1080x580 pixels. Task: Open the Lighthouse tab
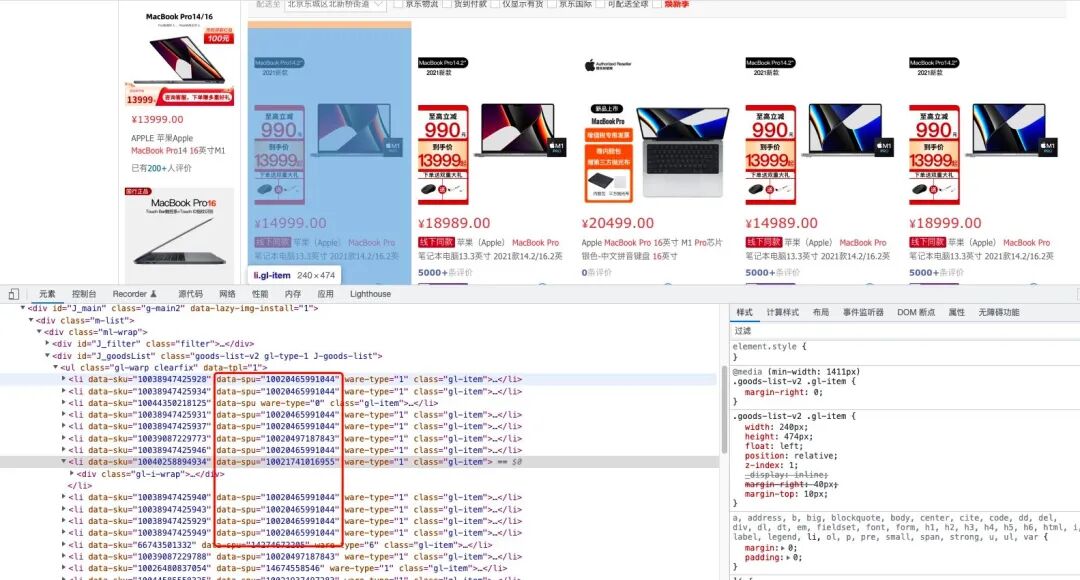pos(370,294)
